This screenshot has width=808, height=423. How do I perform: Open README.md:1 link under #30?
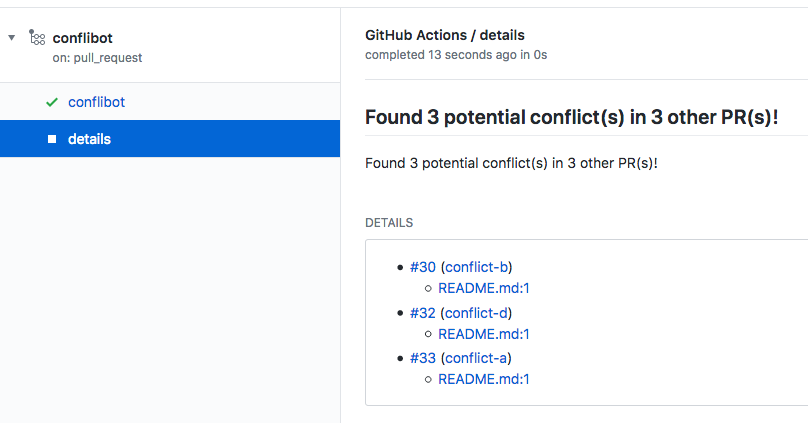tap(483, 288)
